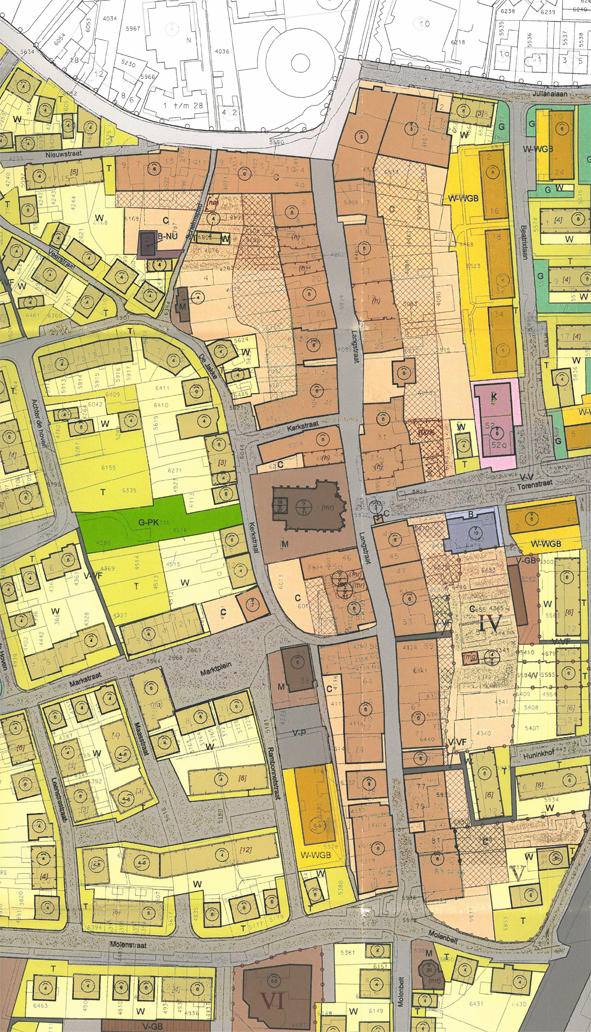The image size is (591, 1032).
Task: Click the 'K' label in pink zone
Action: 492,399
